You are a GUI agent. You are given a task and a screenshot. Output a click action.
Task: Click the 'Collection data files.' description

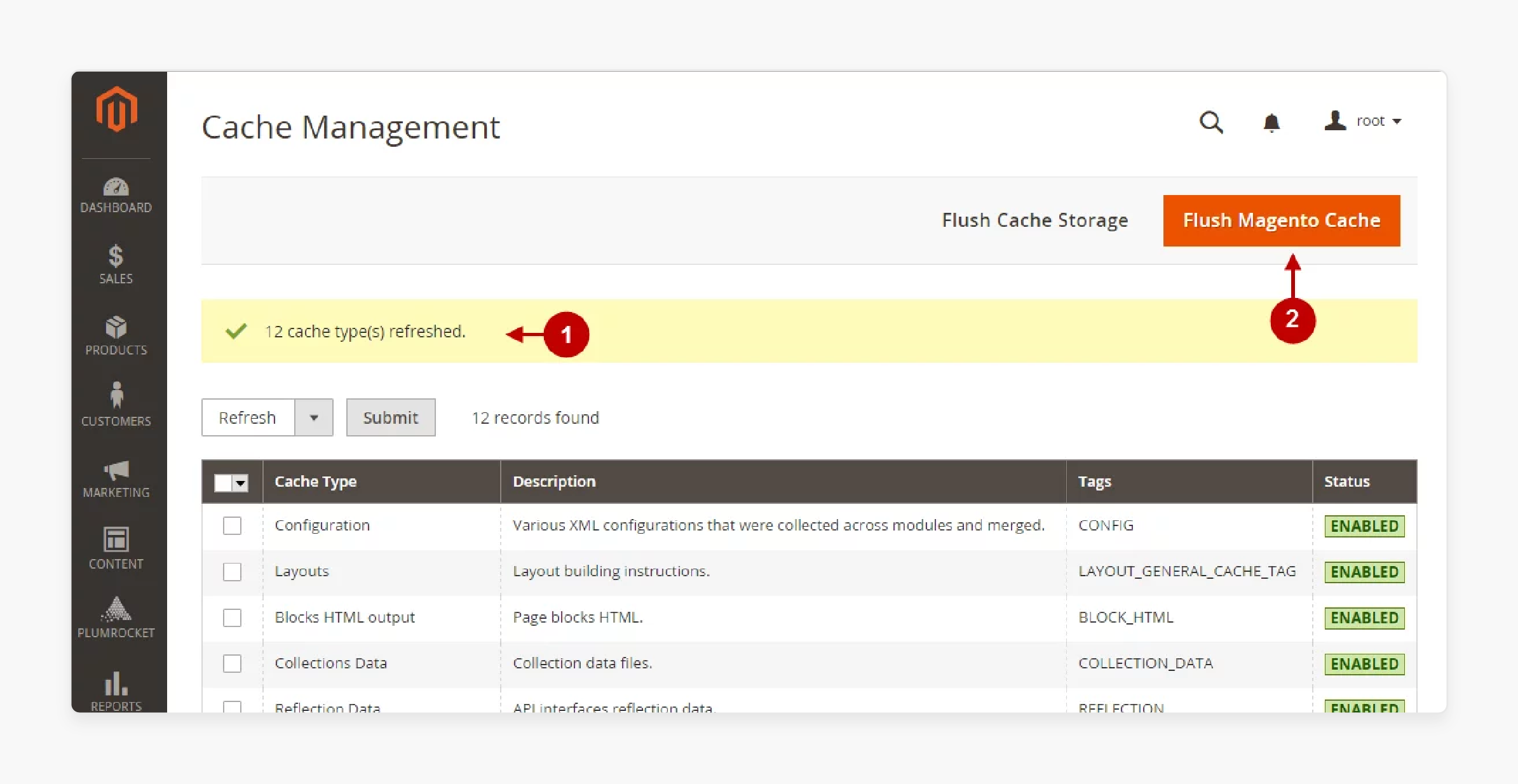click(x=582, y=663)
